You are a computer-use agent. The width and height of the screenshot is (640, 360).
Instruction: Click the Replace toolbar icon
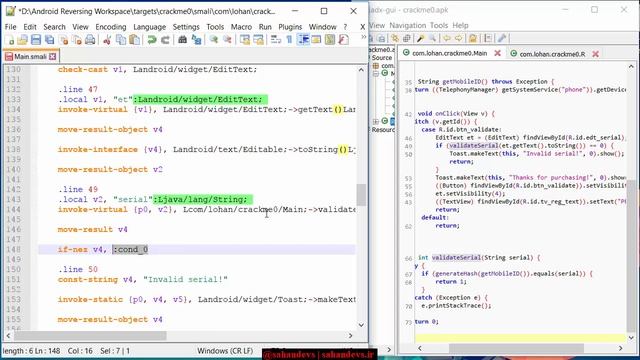coord(196,40)
